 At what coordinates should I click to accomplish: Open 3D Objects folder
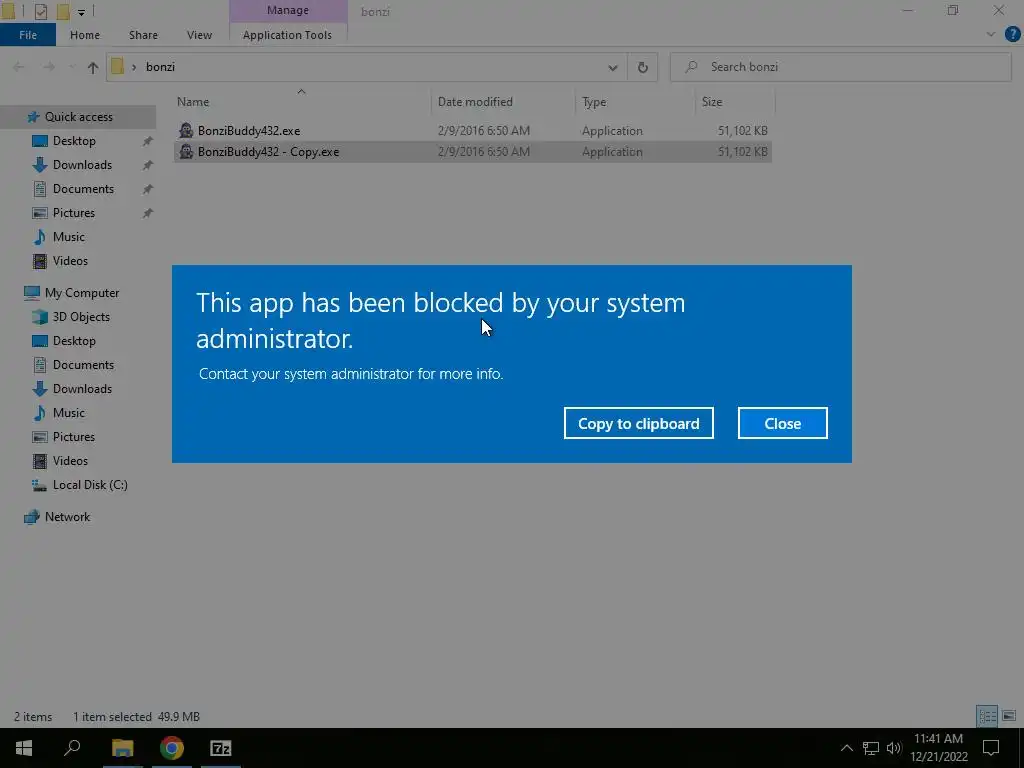point(81,317)
